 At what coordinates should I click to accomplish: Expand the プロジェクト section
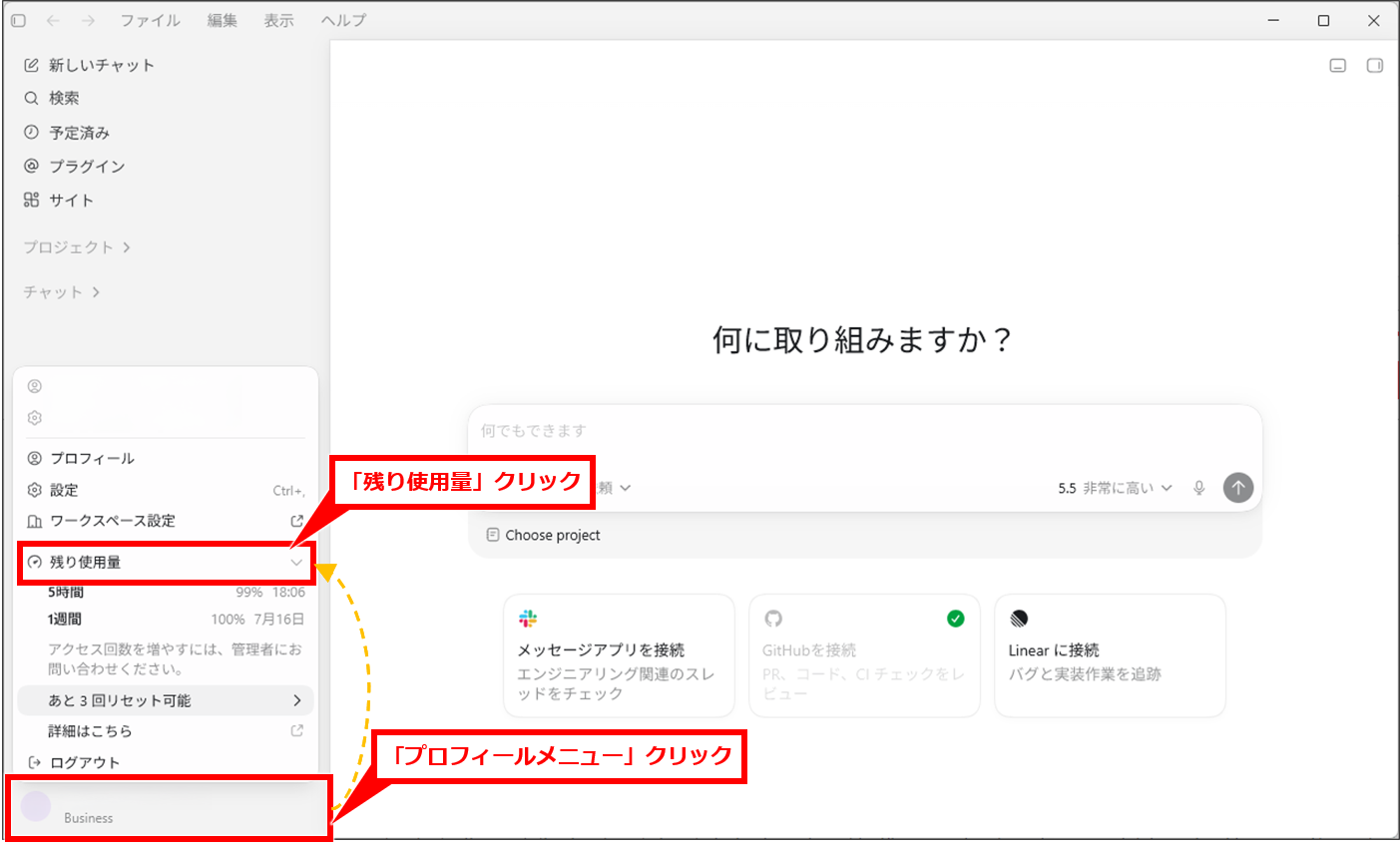(77, 246)
